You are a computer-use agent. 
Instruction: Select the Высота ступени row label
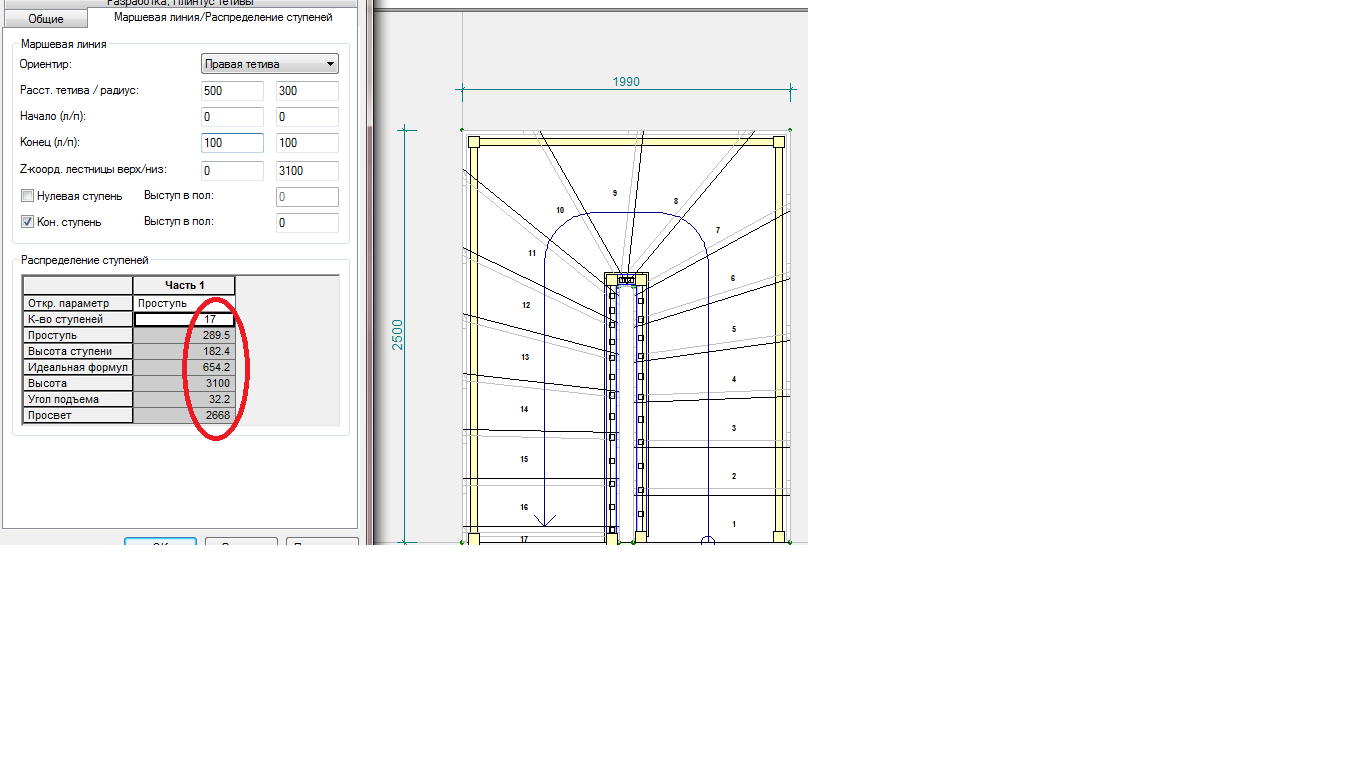tap(78, 351)
